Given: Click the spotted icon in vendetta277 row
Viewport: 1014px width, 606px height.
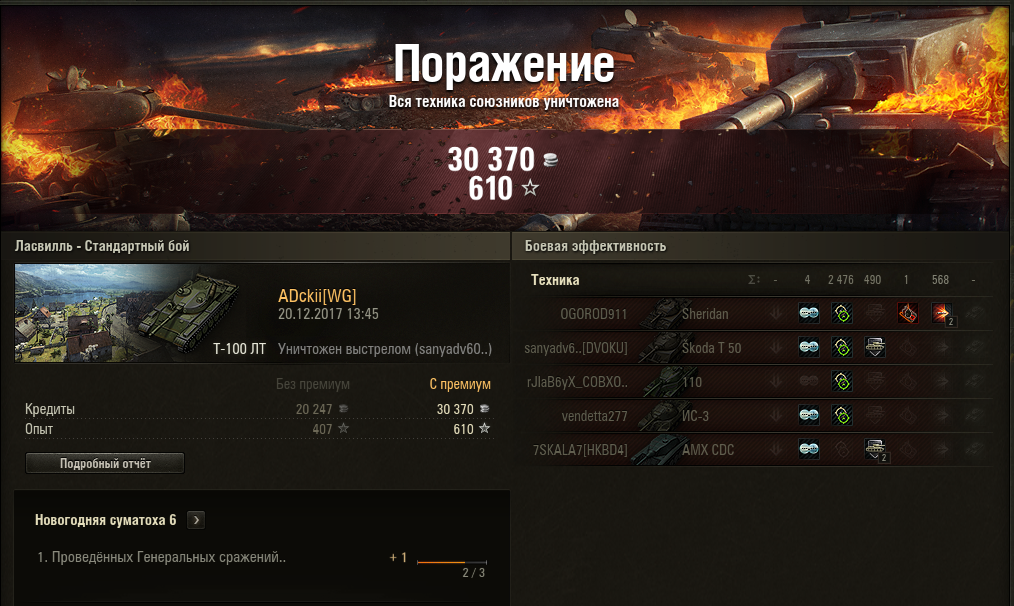Looking at the screenshot, I should [808, 415].
